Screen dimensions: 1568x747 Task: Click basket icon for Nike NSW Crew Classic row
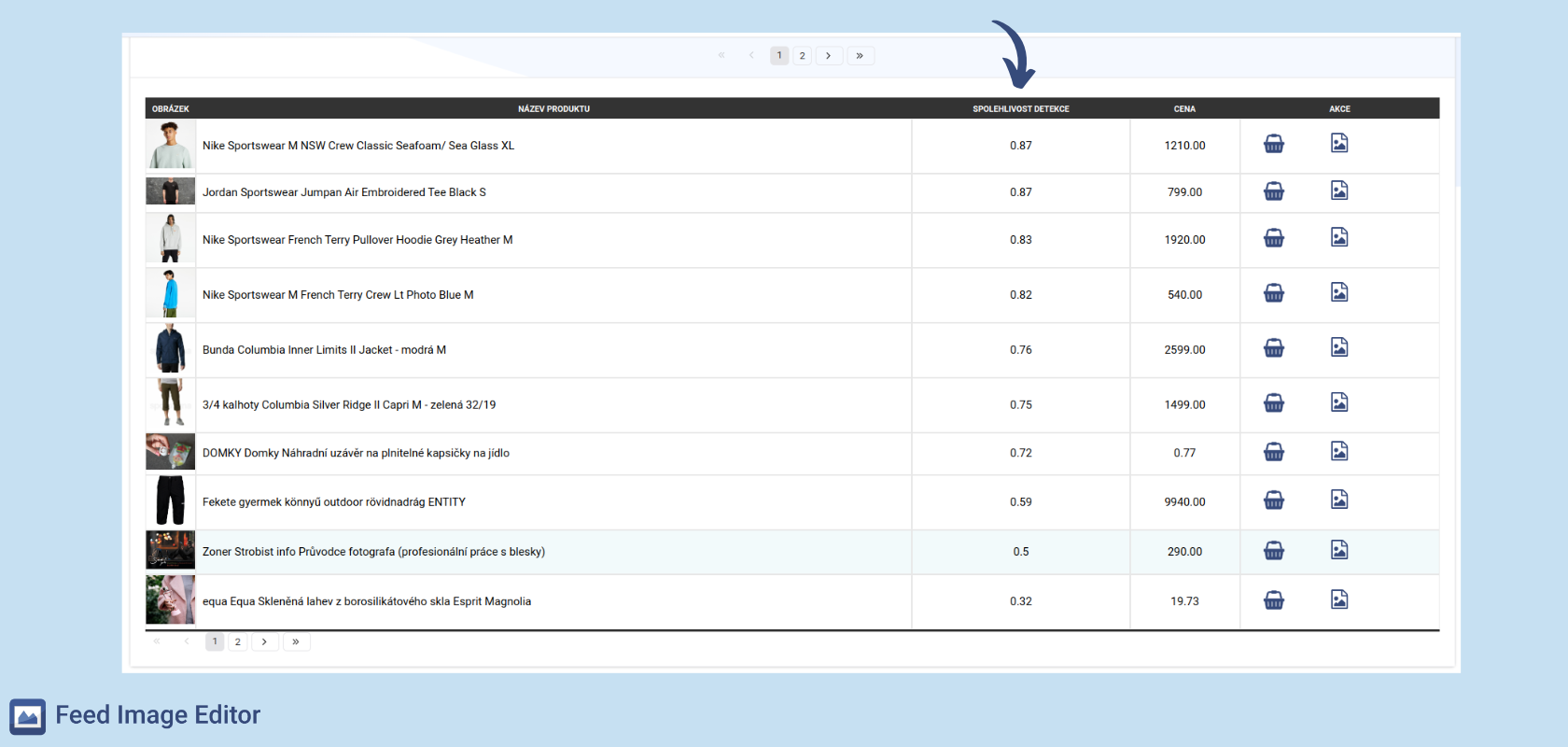point(1274,144)
